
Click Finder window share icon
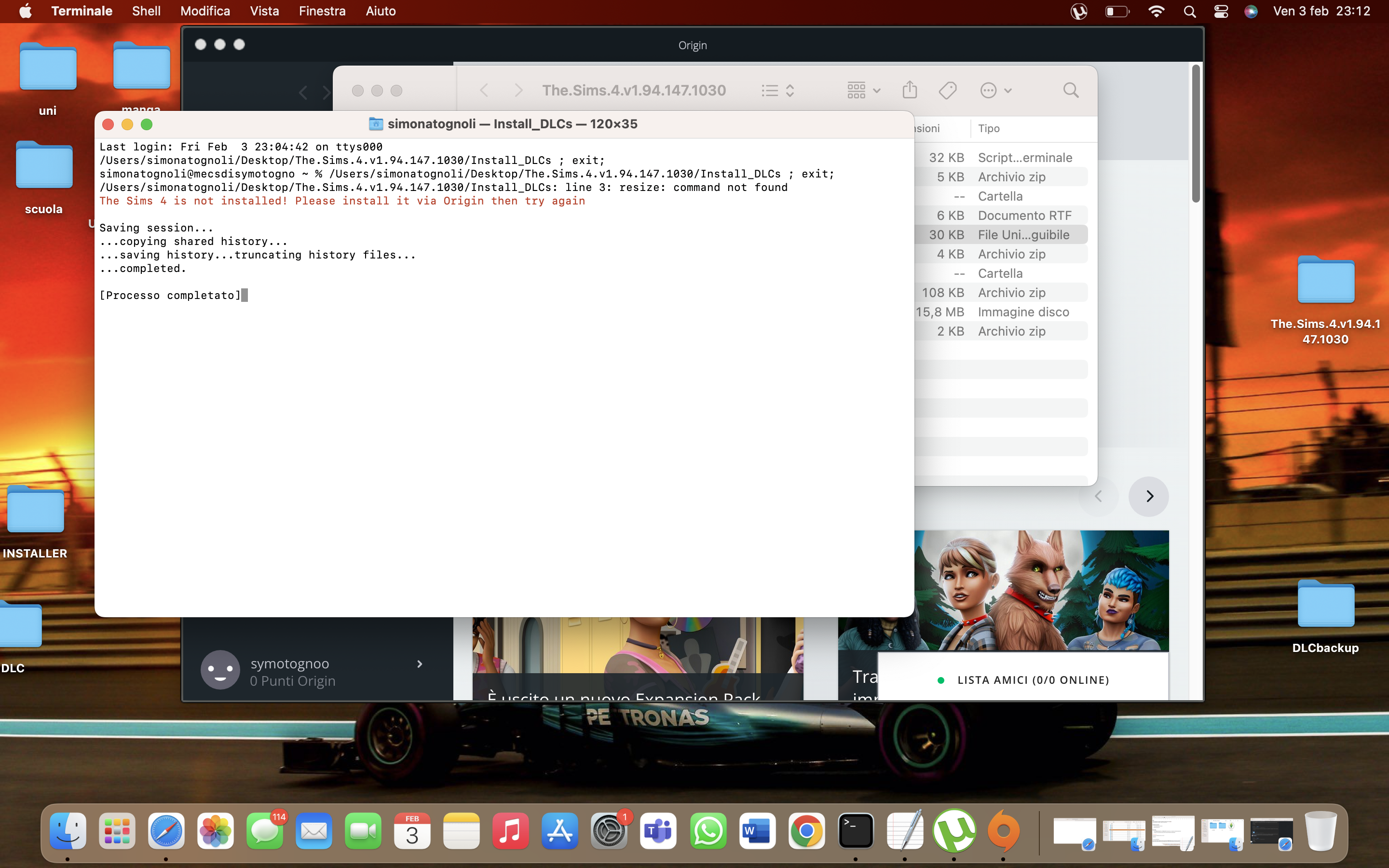pos(910,90)
